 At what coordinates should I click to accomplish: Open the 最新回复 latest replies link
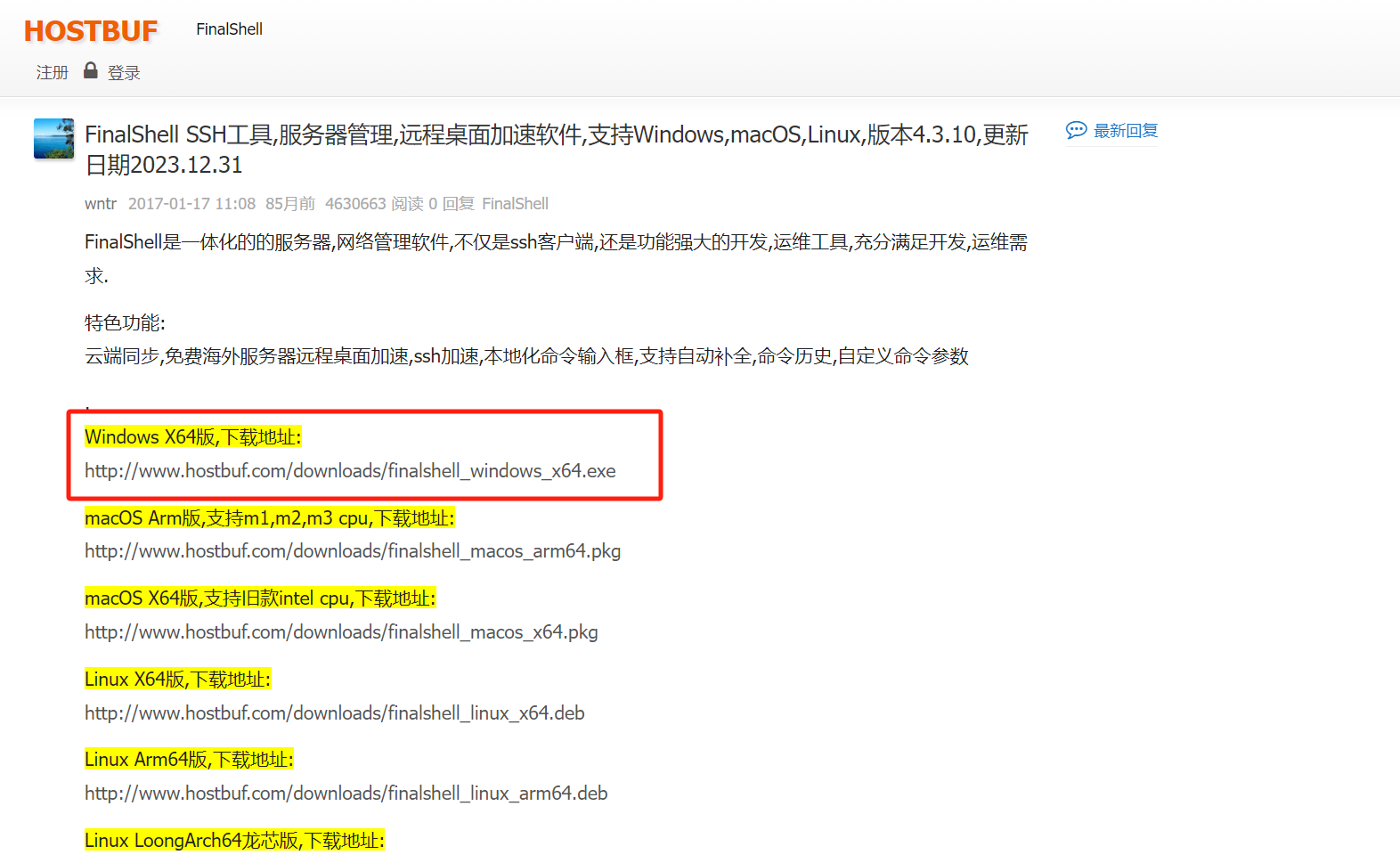coord(1126,131)
